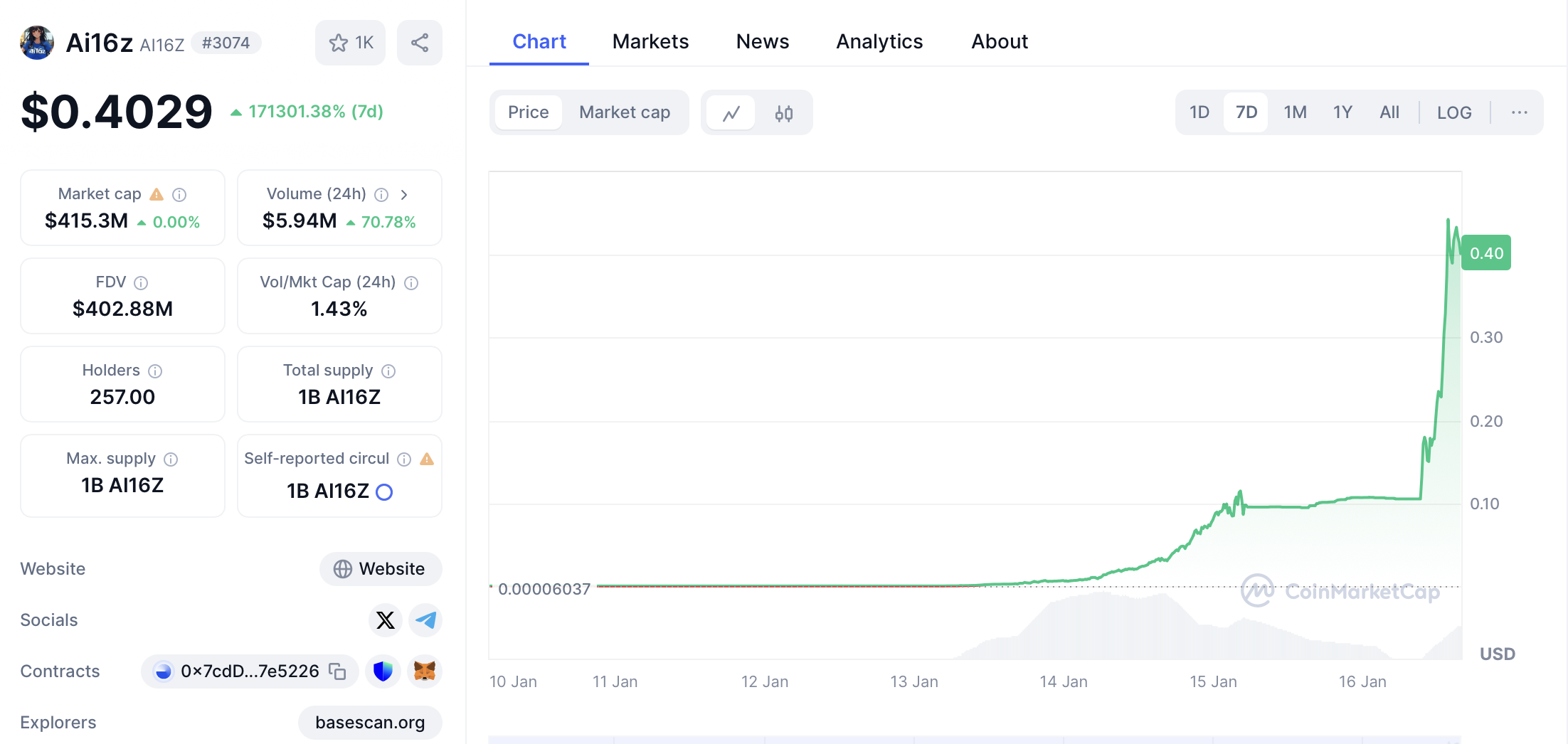Click the $415.3M market cap value
The width and height of the screenshot is (1568, 744).
86,220
